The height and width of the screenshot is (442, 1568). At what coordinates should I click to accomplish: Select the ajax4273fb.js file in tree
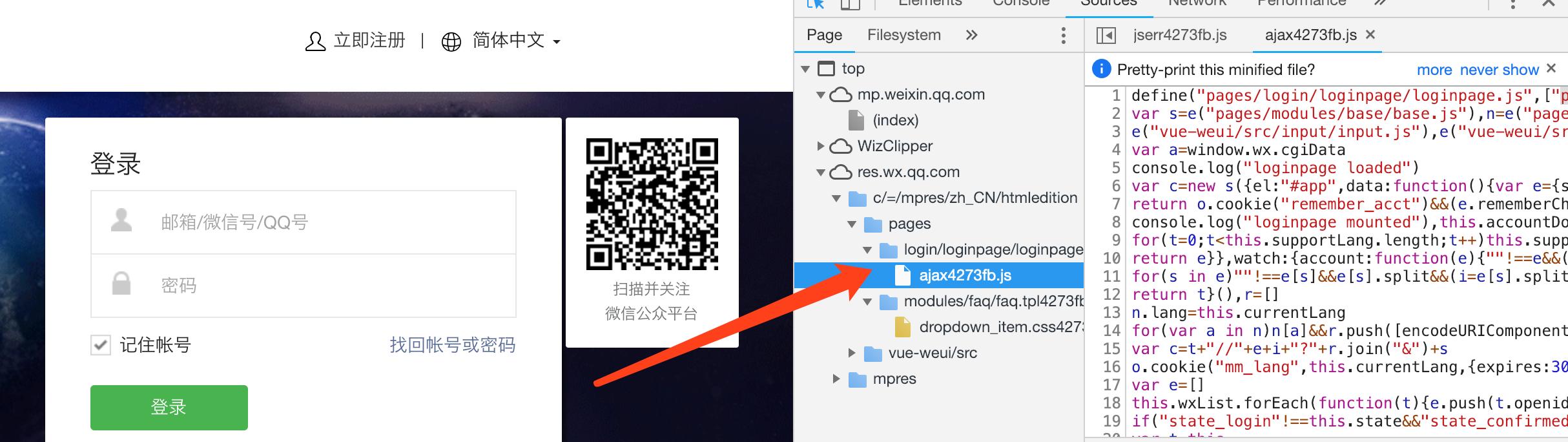point(939,275)
